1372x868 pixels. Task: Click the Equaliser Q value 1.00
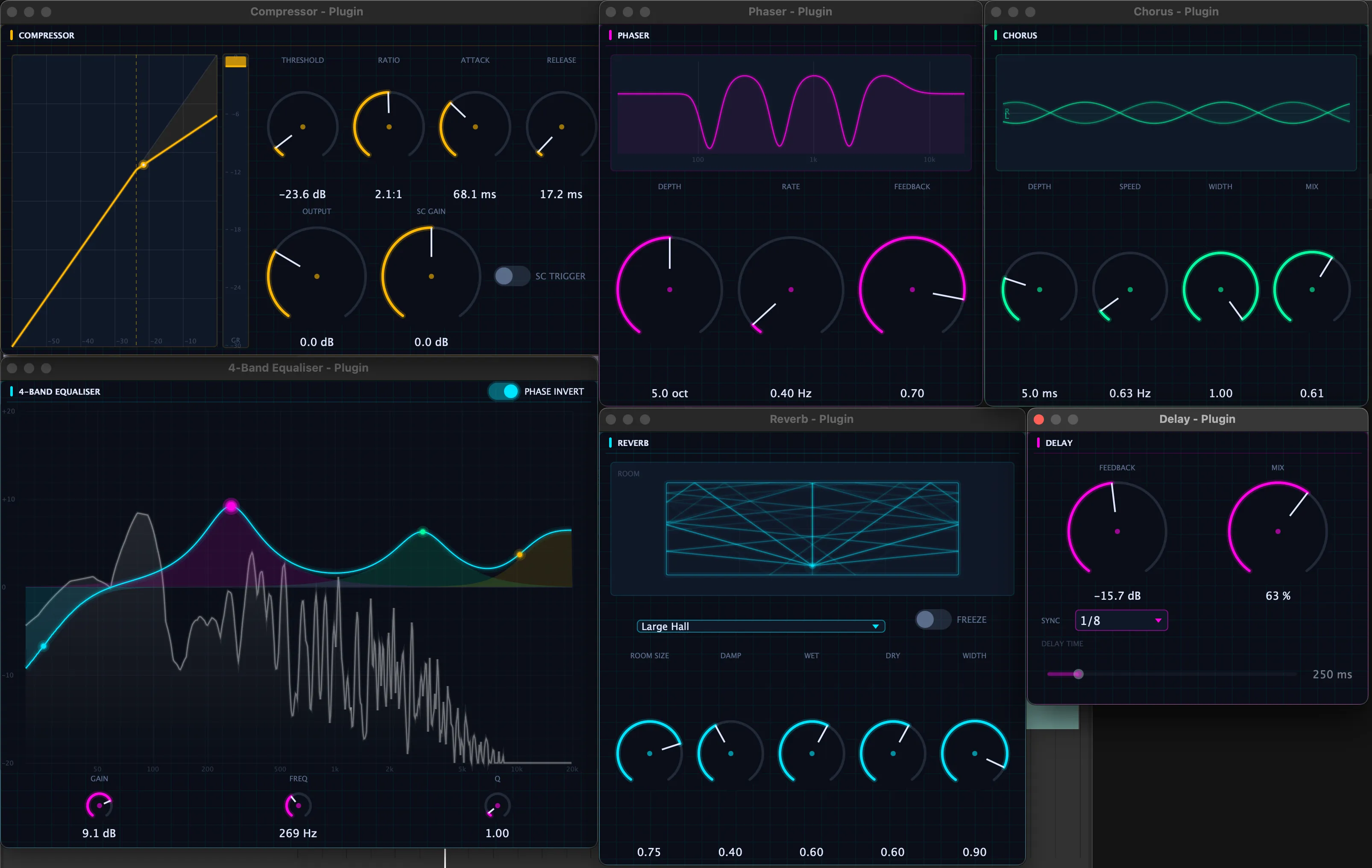pos(497,833)
